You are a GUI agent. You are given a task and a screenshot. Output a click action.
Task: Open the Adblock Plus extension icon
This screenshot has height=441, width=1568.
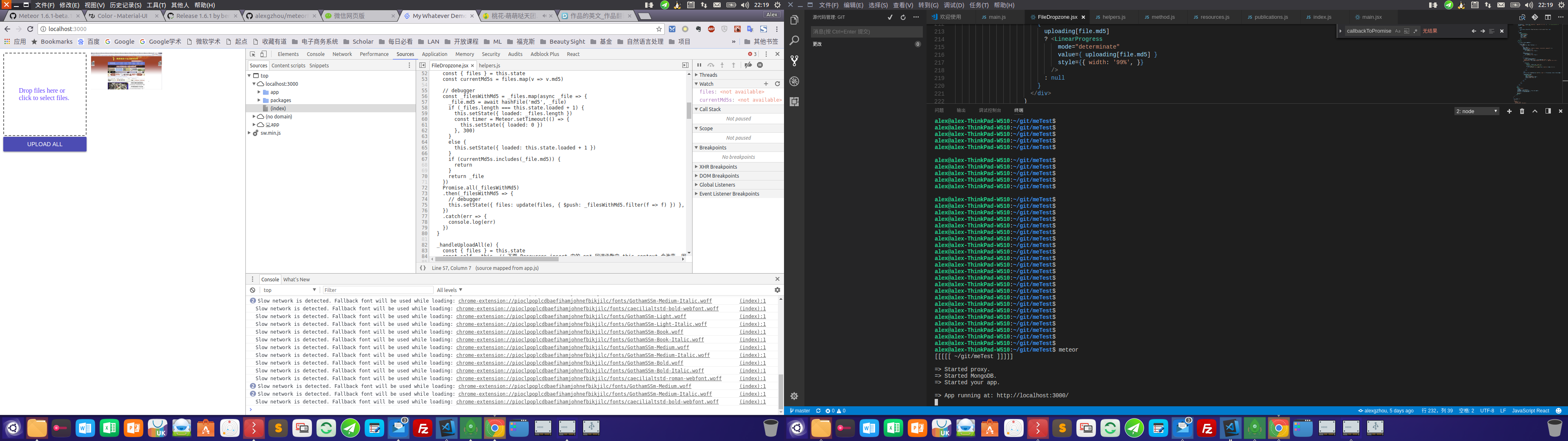pos(711,29)
